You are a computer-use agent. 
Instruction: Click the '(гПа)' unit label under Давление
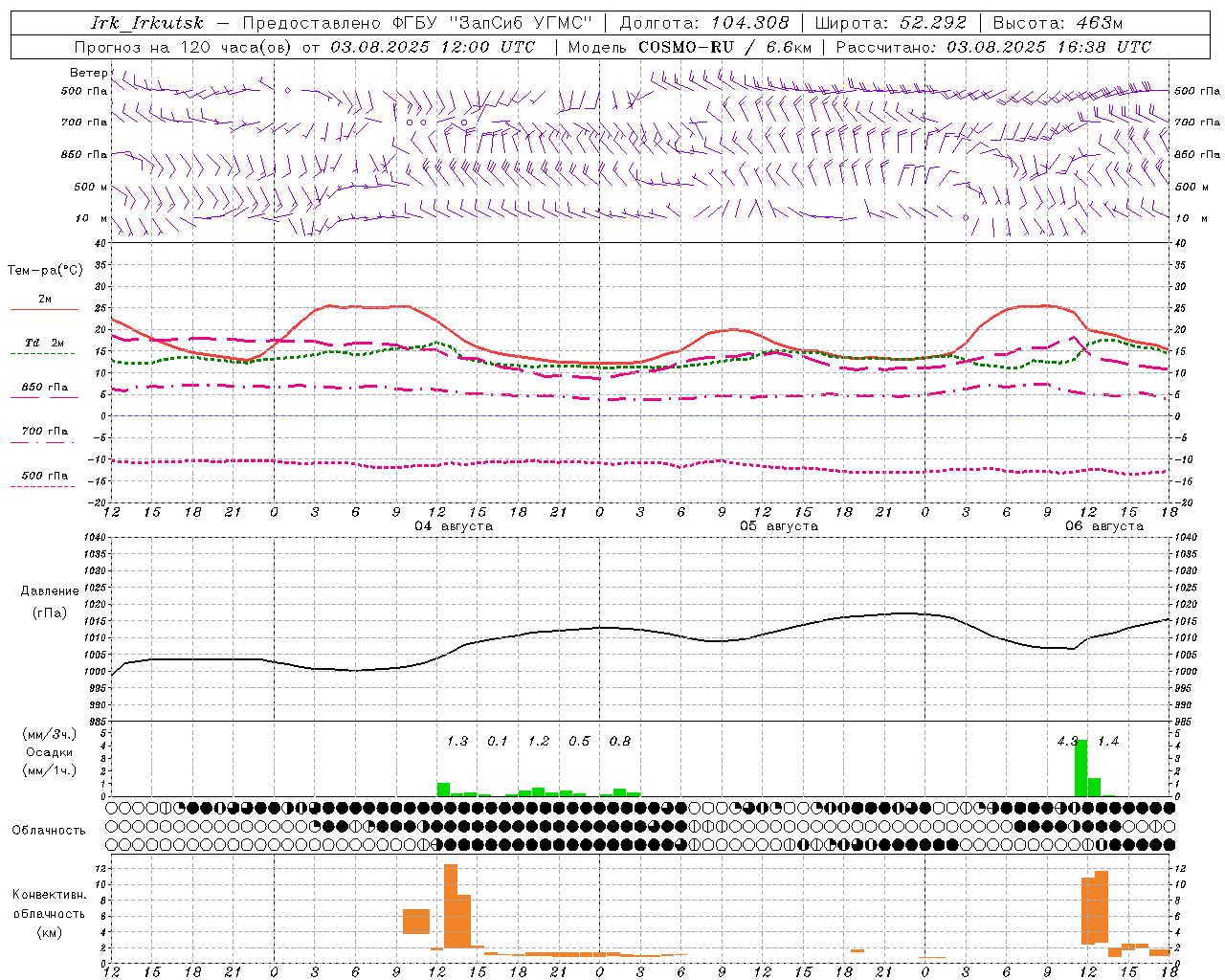(x=50, y=613)
